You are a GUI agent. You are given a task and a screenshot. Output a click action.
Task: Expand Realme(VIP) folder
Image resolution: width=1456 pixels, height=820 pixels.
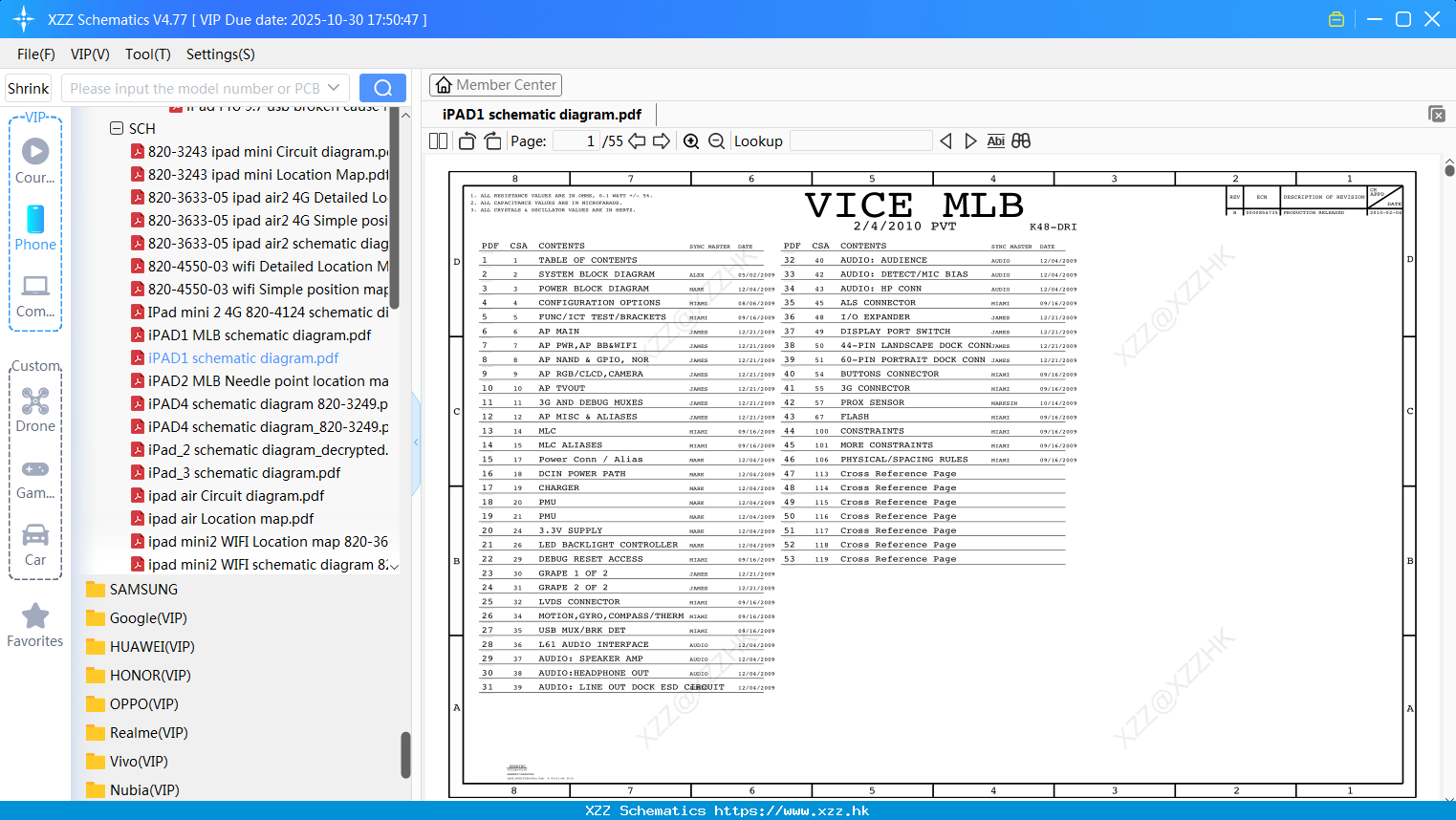point(138,733)
